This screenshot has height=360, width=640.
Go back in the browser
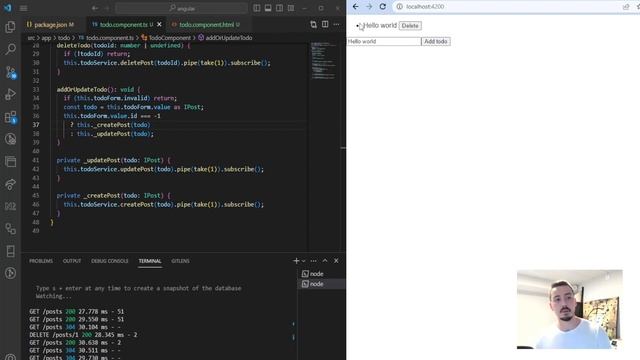(x=356, y=7)
